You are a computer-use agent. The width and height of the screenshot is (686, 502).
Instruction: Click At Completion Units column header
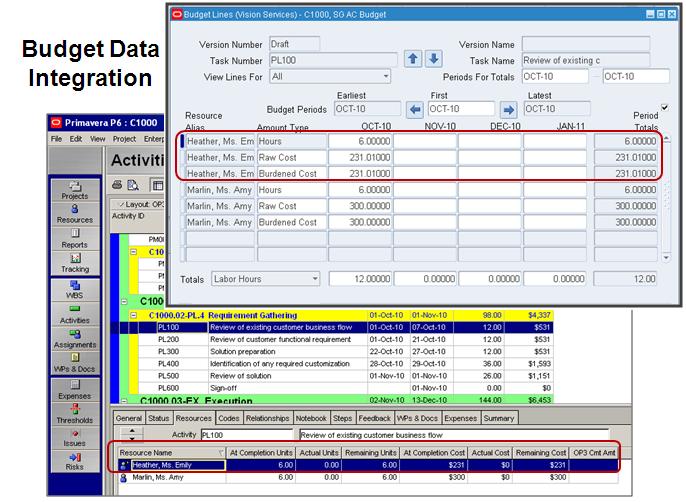[x=261, y=453]
